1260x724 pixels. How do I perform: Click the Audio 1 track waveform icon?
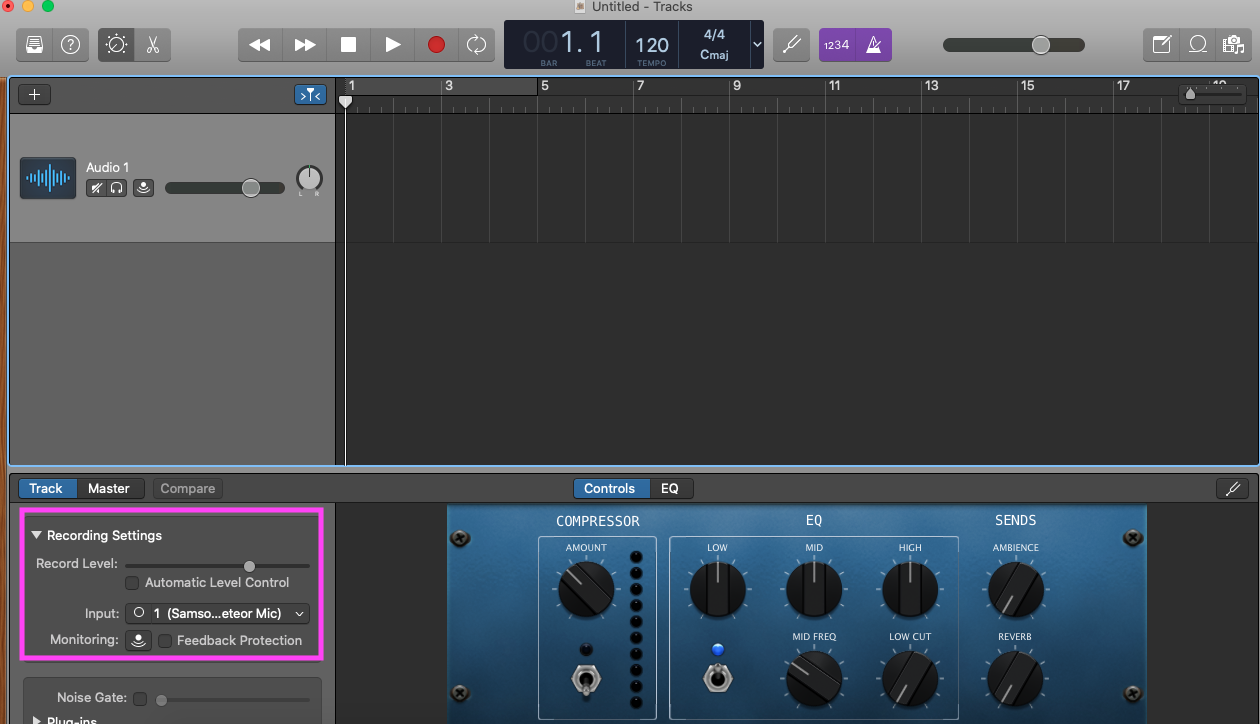pyautogui.click(x=48, y=179)
